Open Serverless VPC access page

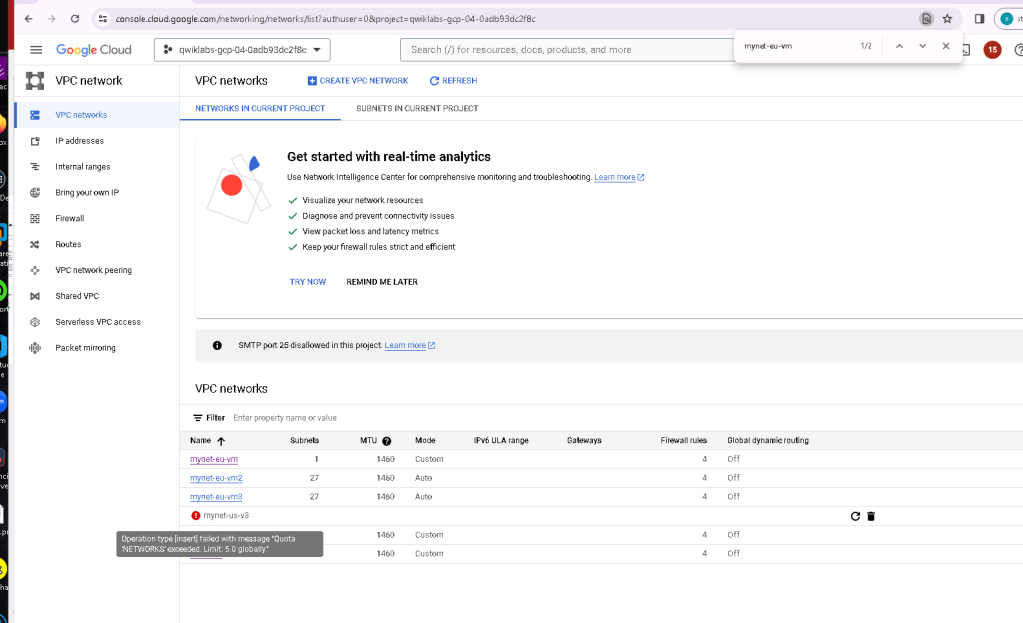97,322
